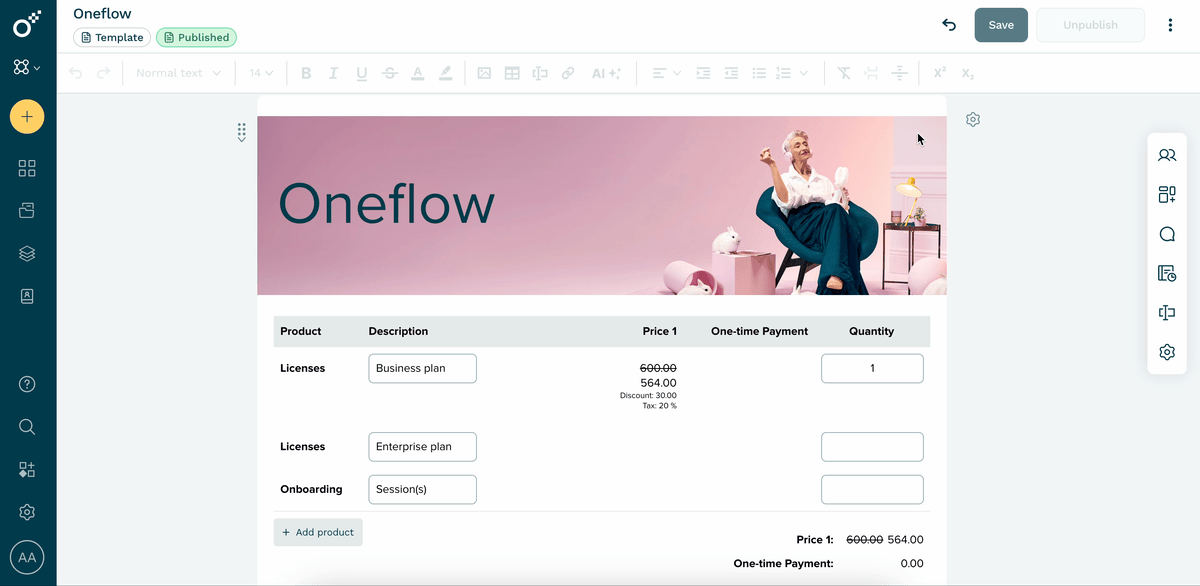Click the Template tag
The height and width of the screenshot is (586, 1200).
tap(112, 37)
